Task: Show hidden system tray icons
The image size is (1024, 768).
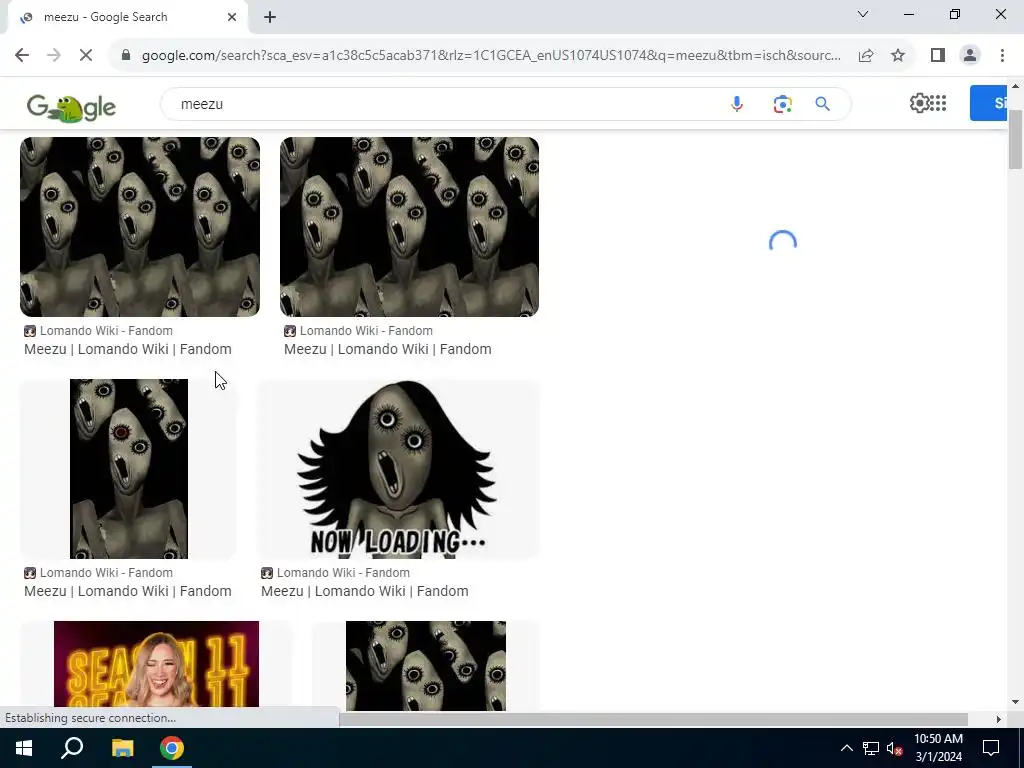Action: point(846,748)
